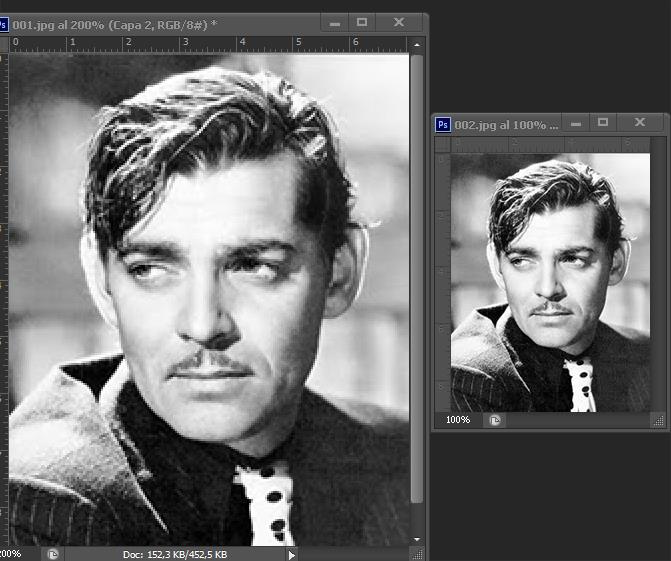Click vertical scrollbar thumb in 001.jpg window

click(x=416, y=278)
